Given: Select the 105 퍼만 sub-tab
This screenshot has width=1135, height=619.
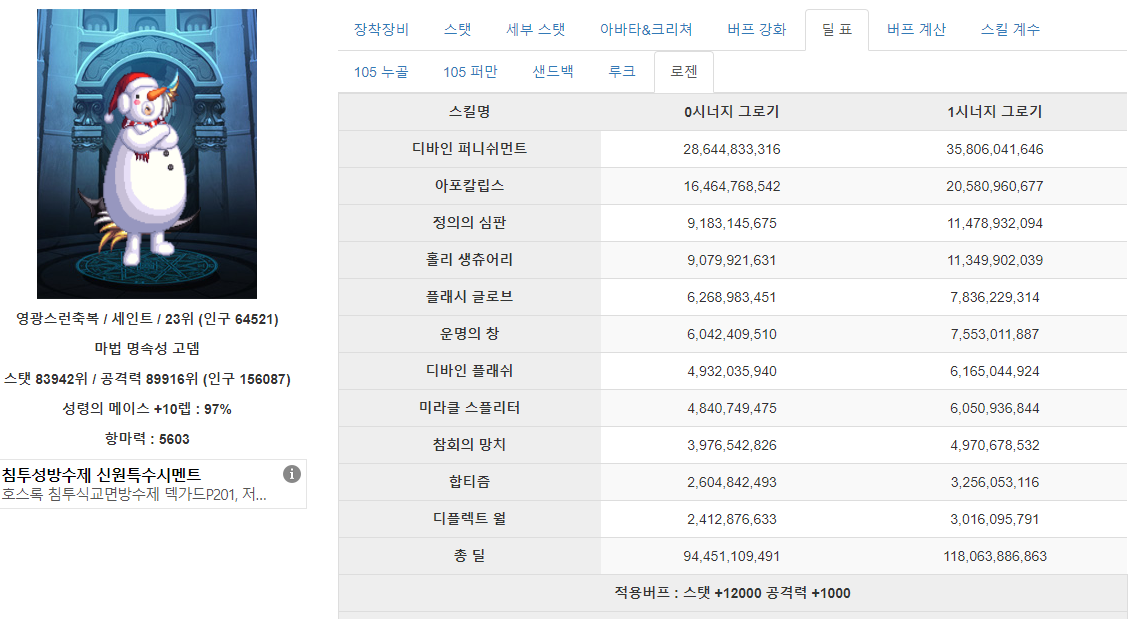Looking at the screenshot, I should point(471,72).
